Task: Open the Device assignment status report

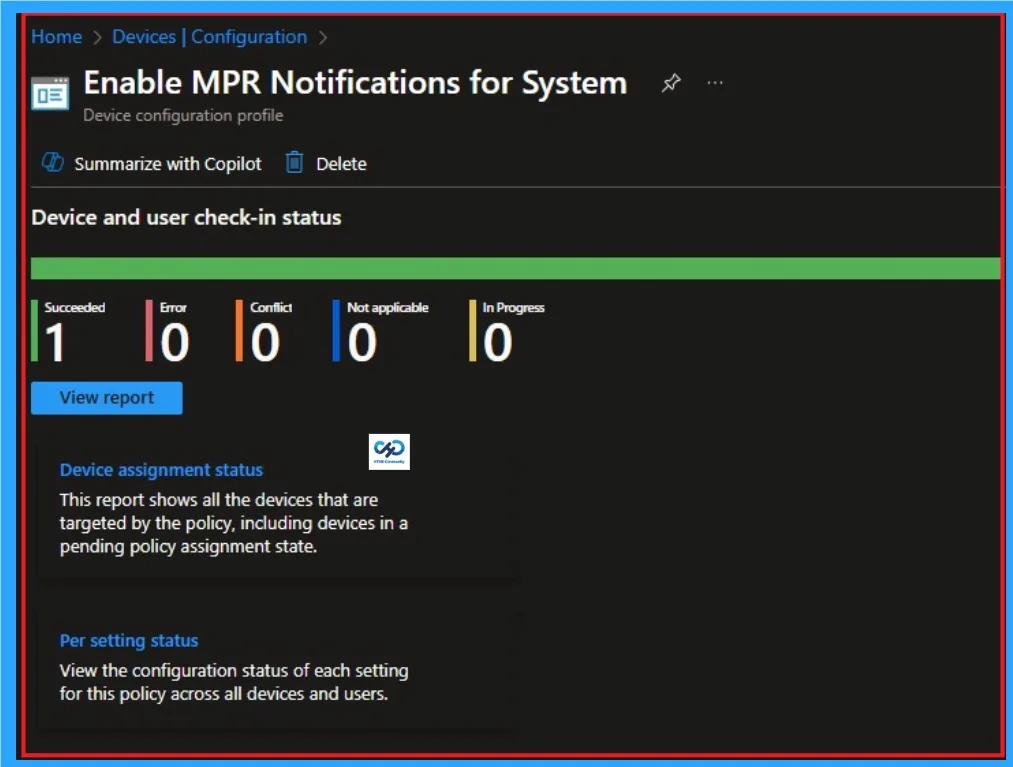Action: [x=161, y=469]
